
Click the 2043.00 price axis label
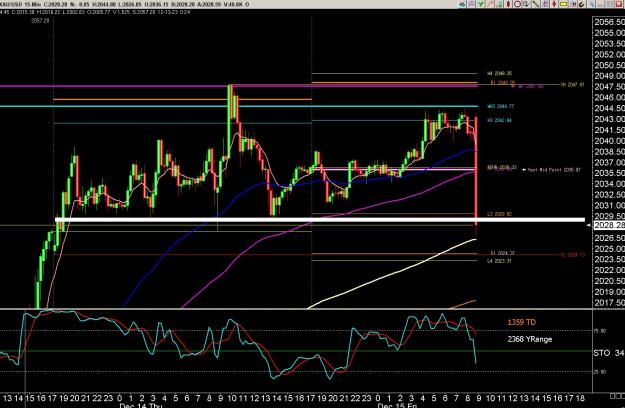tap(609, 119)
